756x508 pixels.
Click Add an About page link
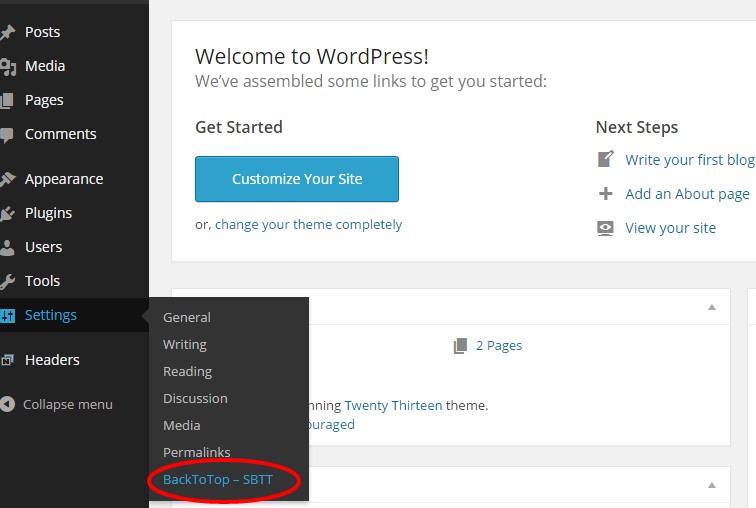[x=688, y=194]
